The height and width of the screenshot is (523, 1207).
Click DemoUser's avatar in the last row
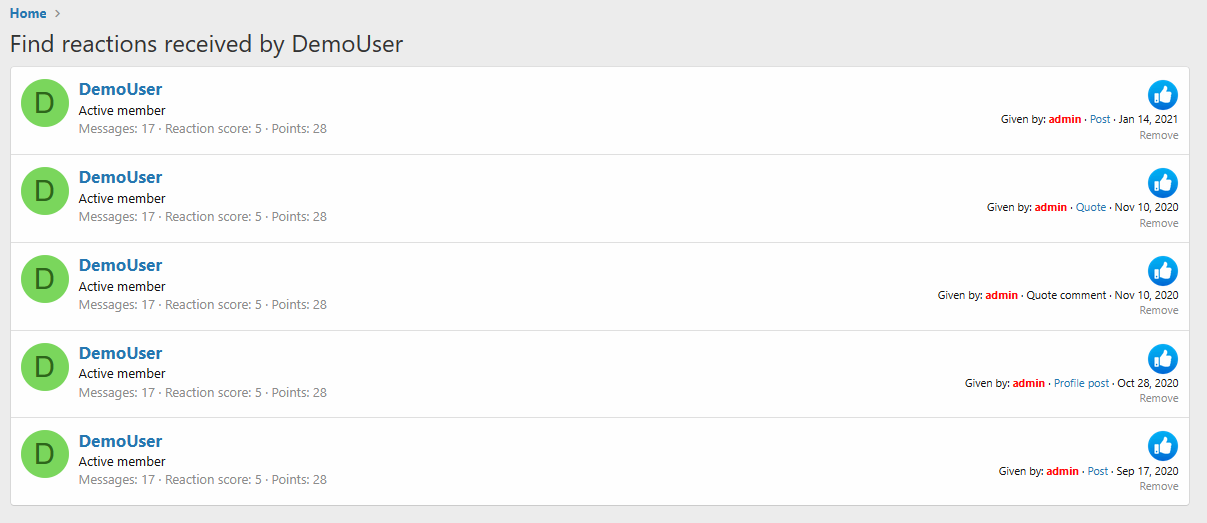click(x=45, y=454)
